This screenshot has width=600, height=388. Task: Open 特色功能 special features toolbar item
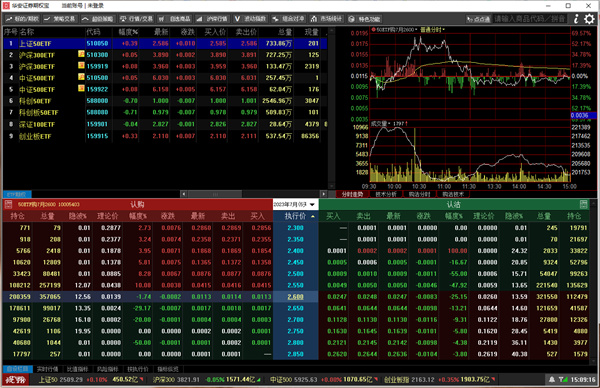point(365,19)
